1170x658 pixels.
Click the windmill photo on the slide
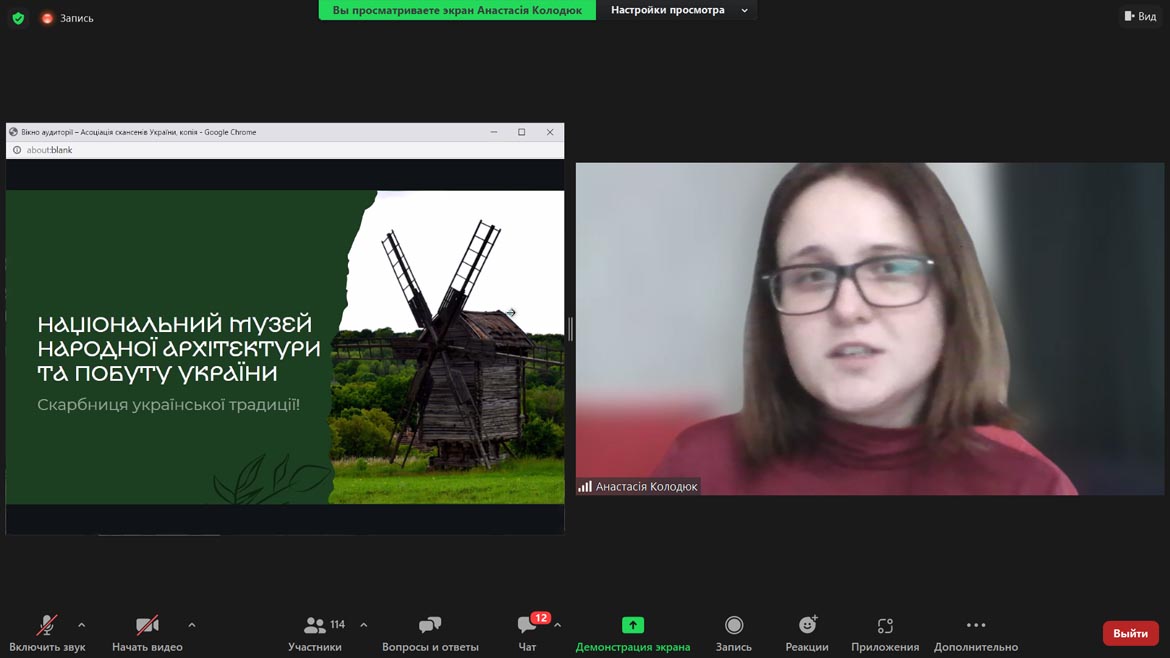pos(448,347)
